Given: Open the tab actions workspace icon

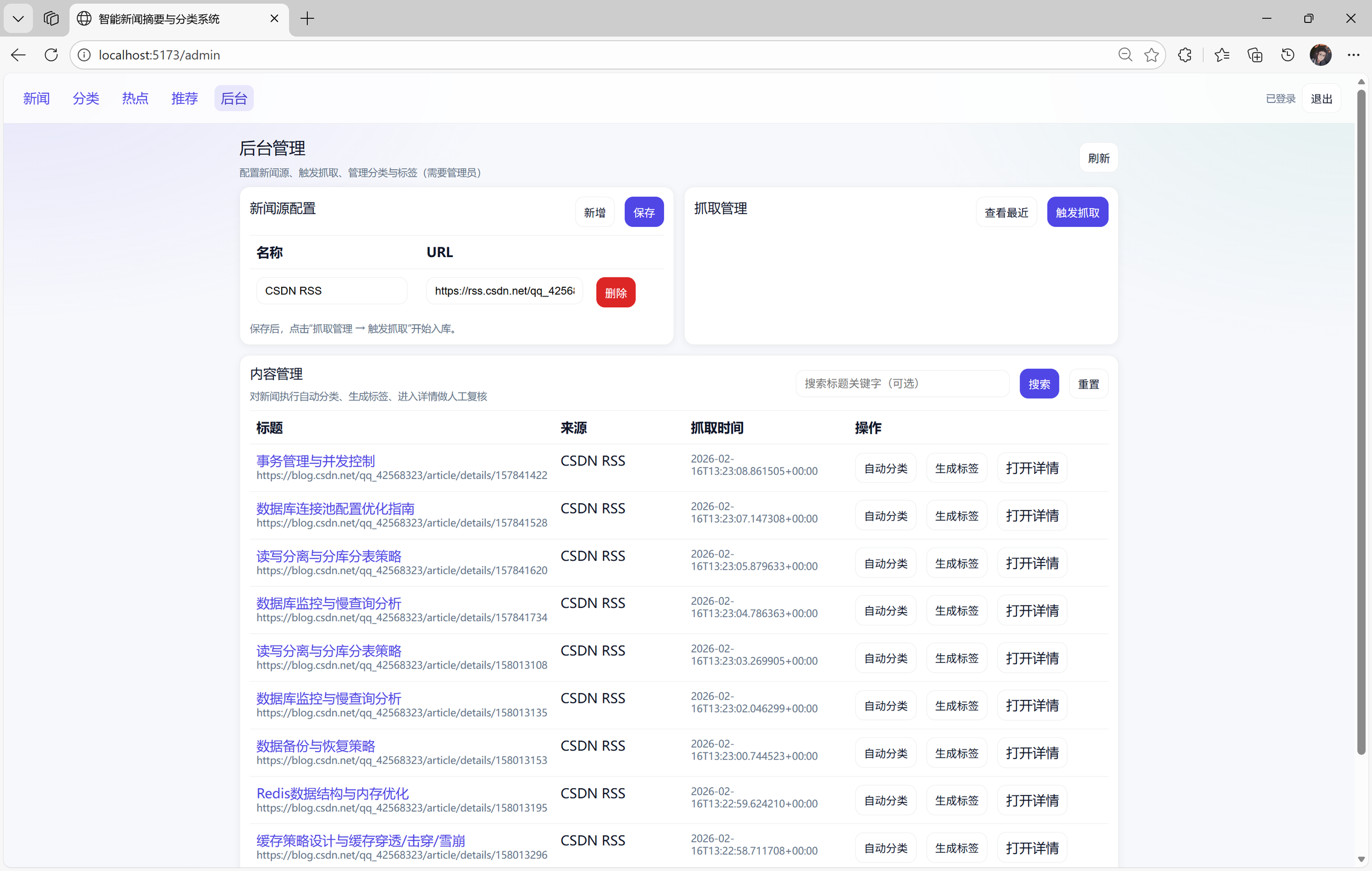Looking at the screenshot, I should click(51, 18).
